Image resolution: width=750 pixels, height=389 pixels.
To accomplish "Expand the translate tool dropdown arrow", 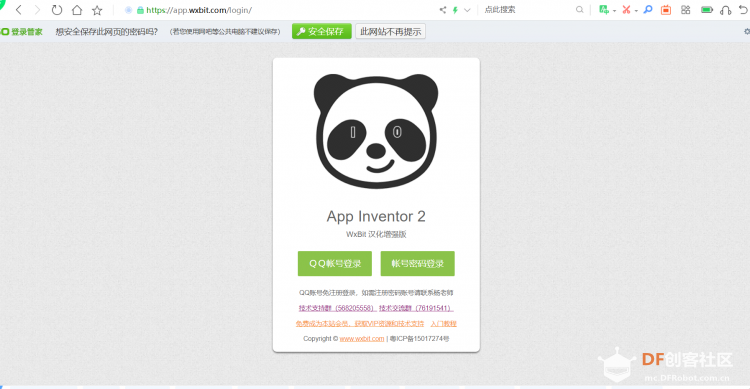I will [x=614, y=11].
